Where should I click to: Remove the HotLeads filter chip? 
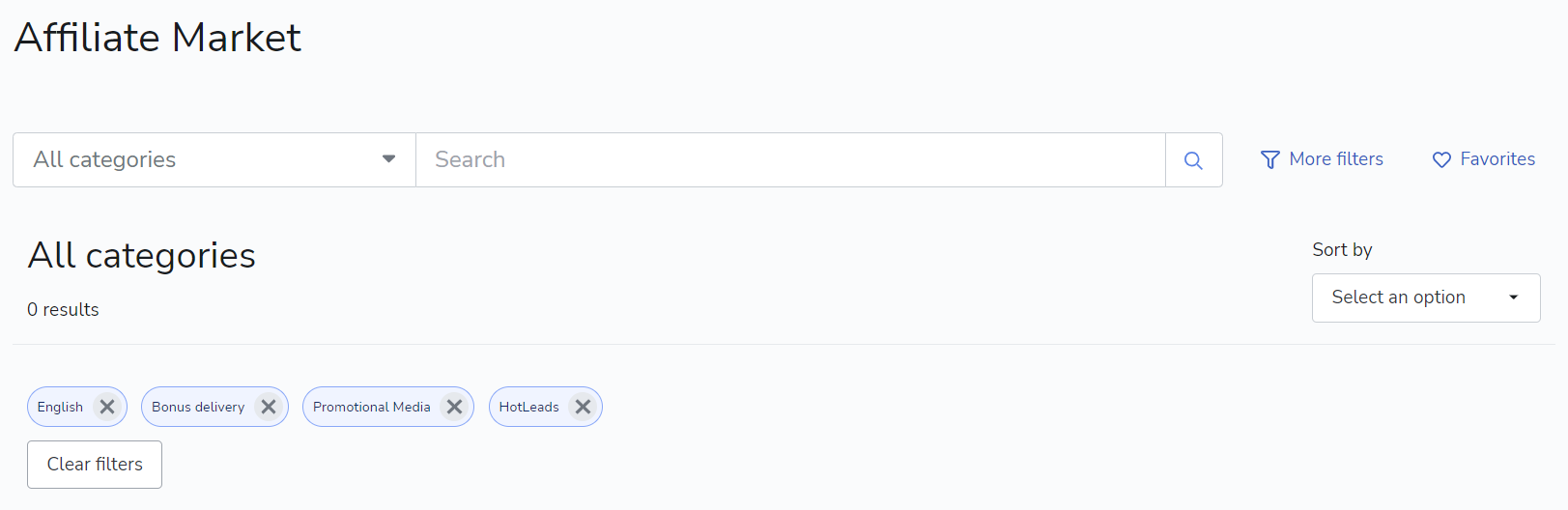(x=583, y=407)
